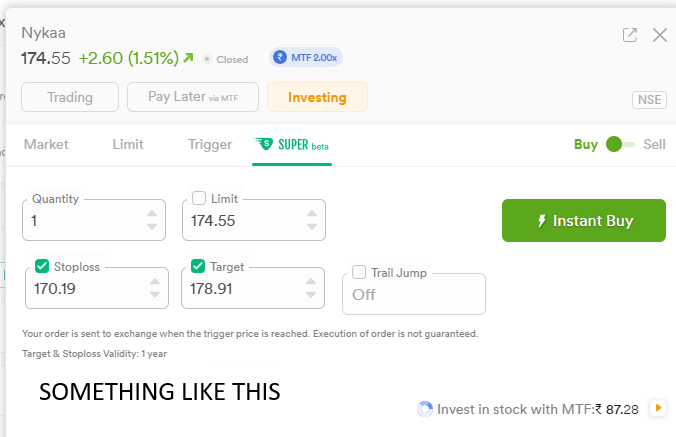Select the Pay Later via MTF button
676x437 pixels.
tap(193, 97)
